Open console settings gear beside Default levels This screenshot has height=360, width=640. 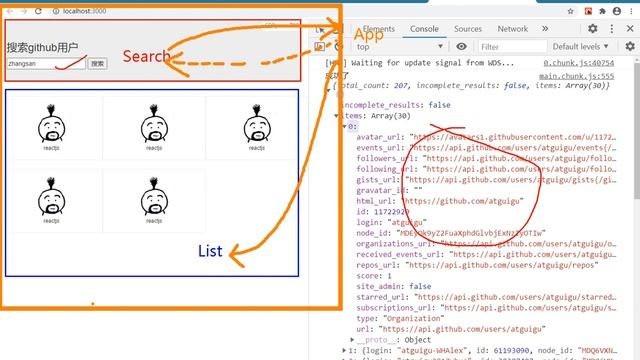(630, 47)
